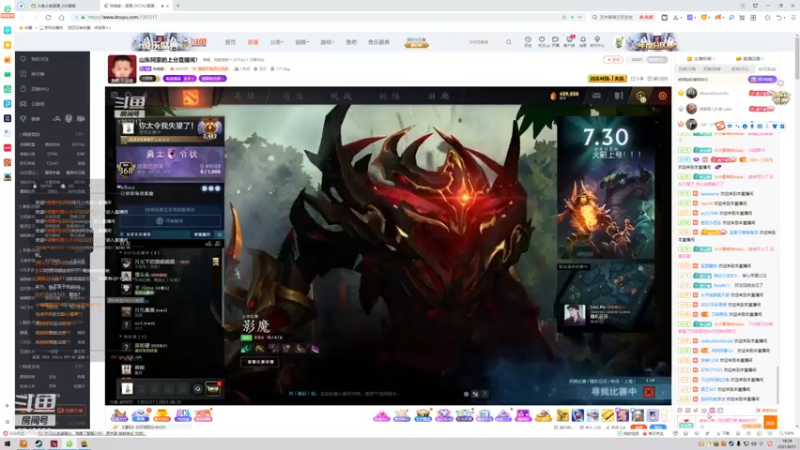Click the chat send orange button
800x450 pixels.
point(770,422)
